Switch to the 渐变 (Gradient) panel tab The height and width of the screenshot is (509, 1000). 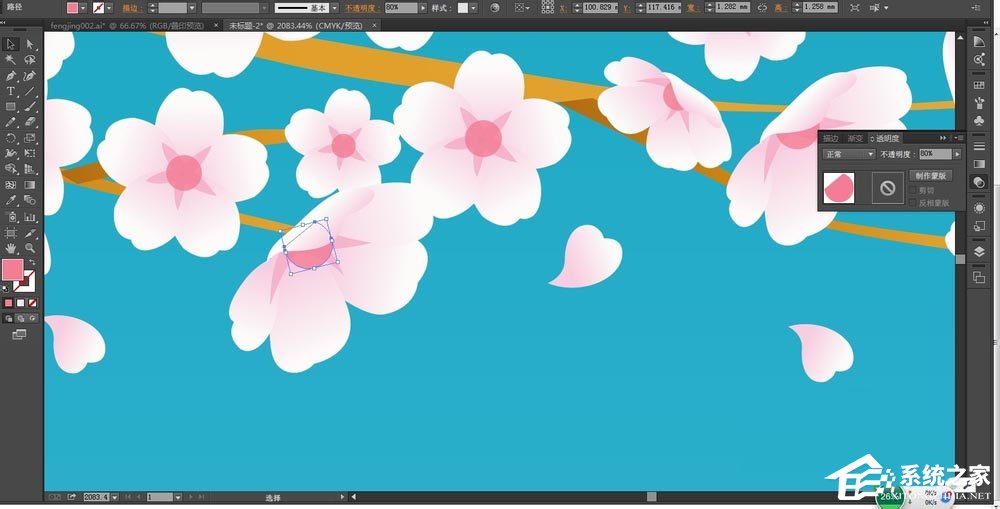(855, 138)
